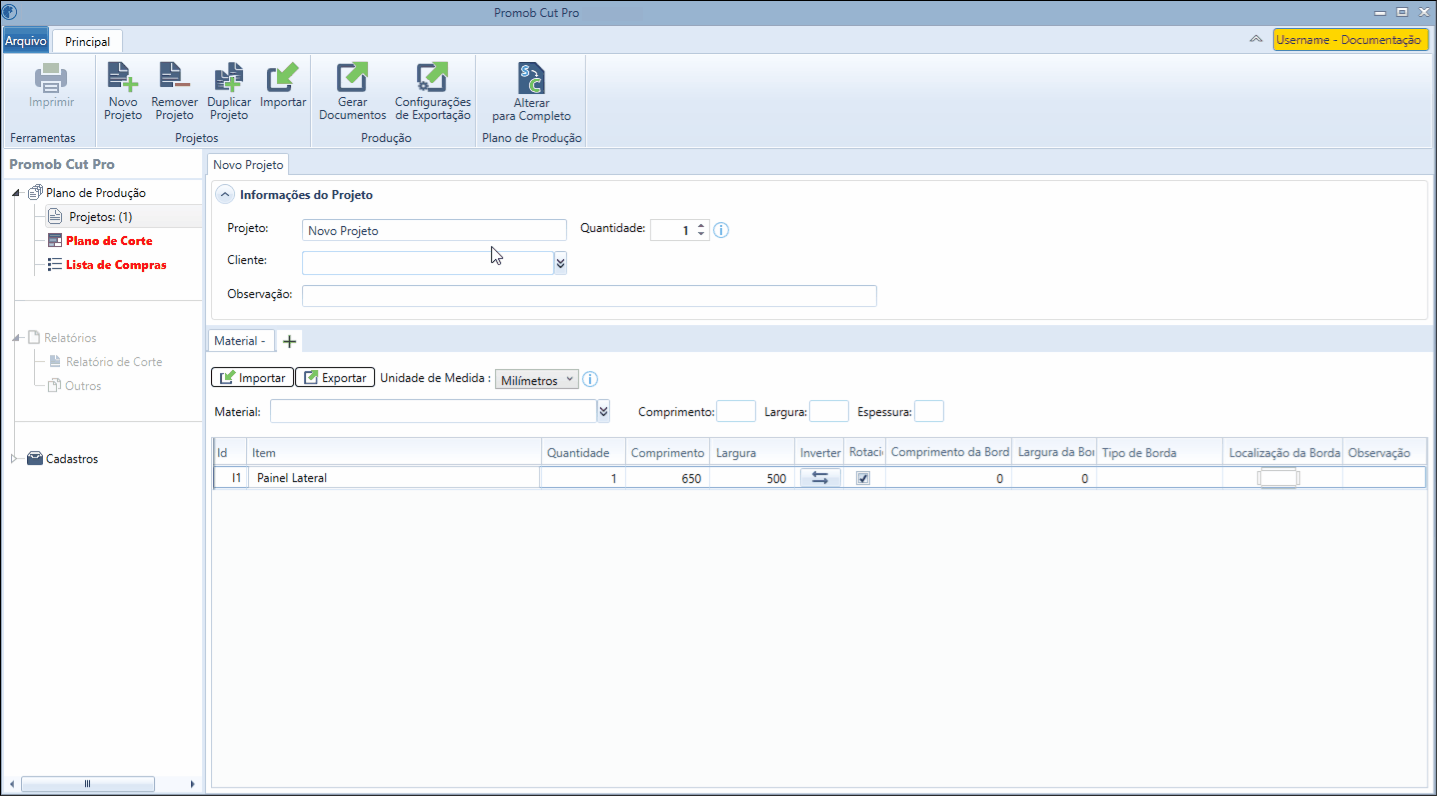Click Painel Lateral row Quantidade cell
The image size is (1437, 796).
(x=583, y=478)
